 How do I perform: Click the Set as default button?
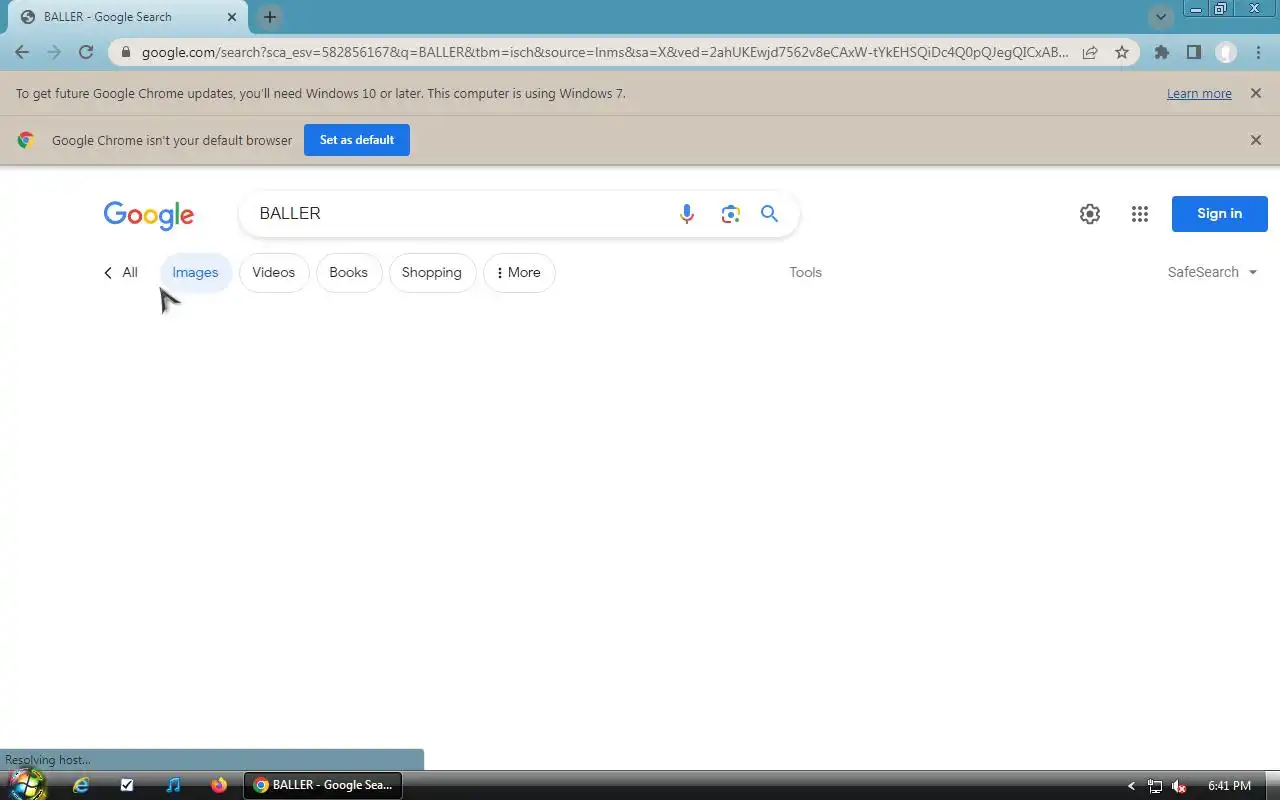357,140
